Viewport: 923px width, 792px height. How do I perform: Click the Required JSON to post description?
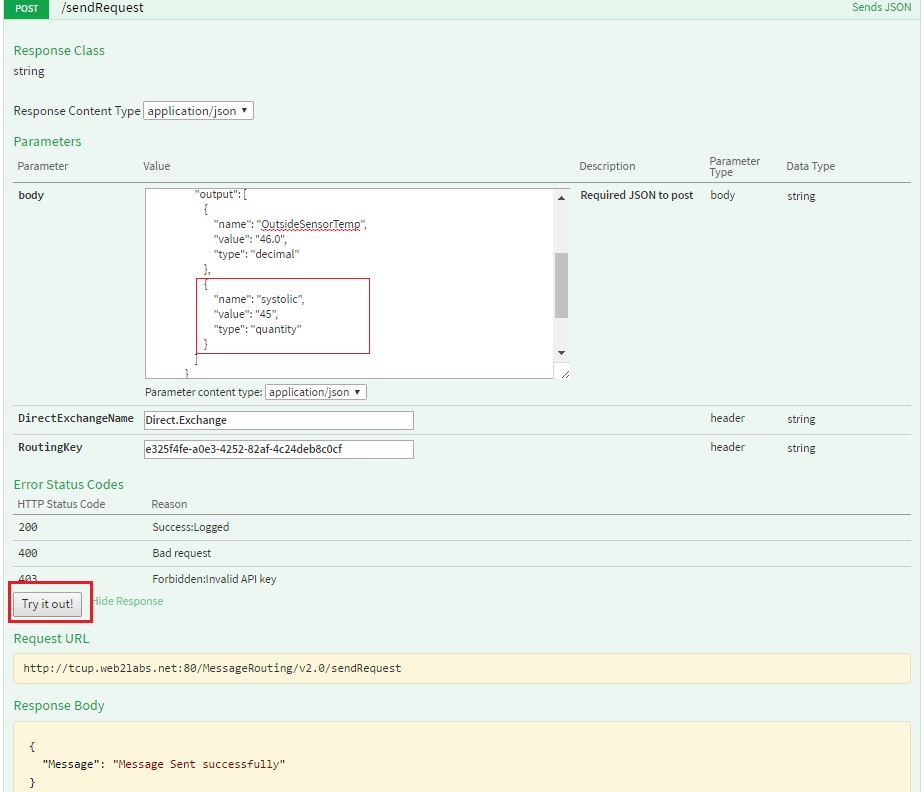point(637,195)
